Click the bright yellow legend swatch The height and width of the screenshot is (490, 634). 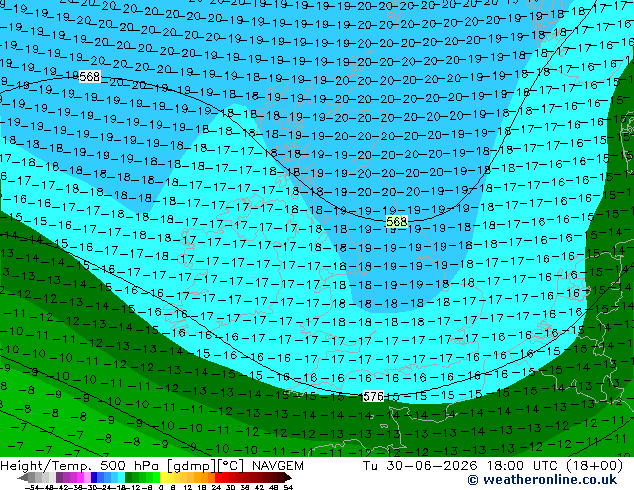(163, 477)
